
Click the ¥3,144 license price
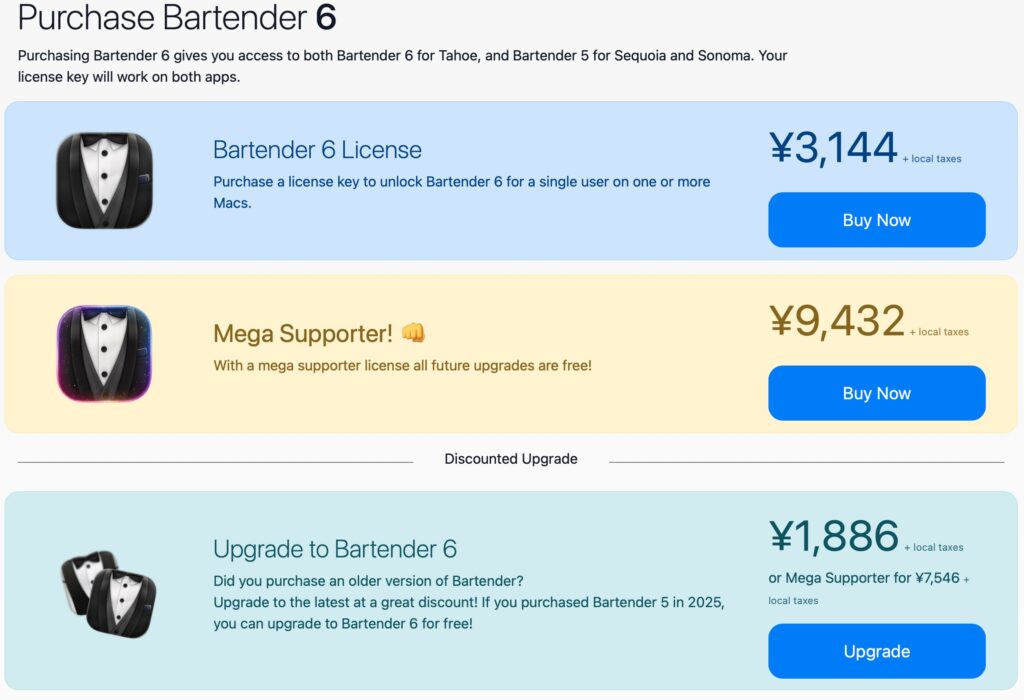pyautogui.click(x=833, y=149)
